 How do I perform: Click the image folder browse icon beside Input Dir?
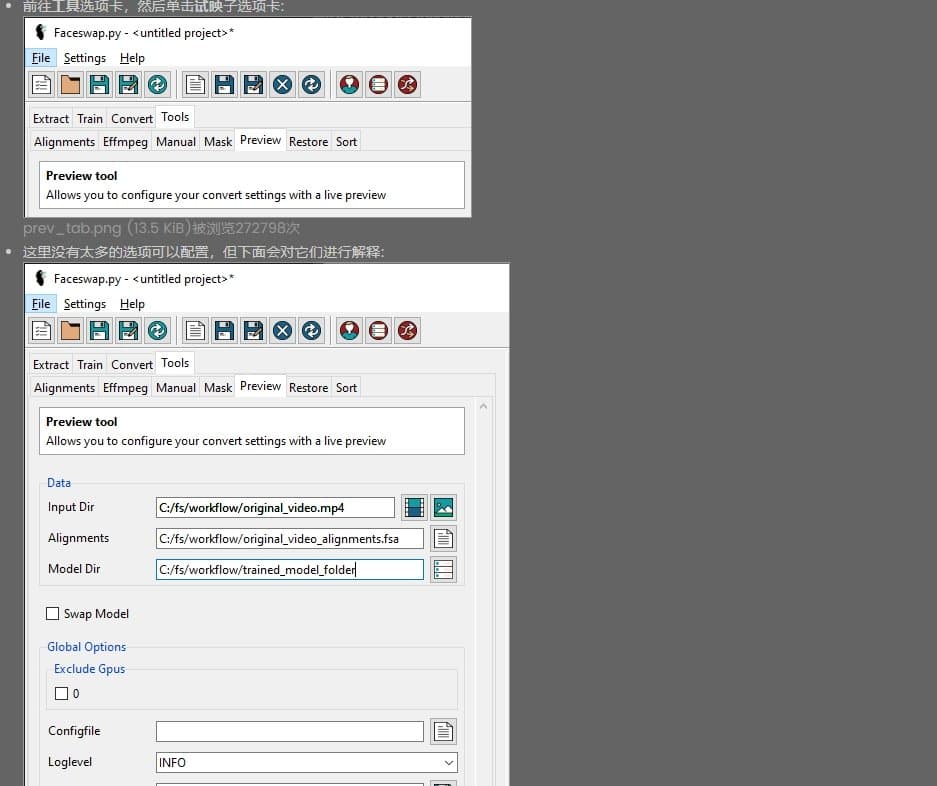tap(444, 507)
